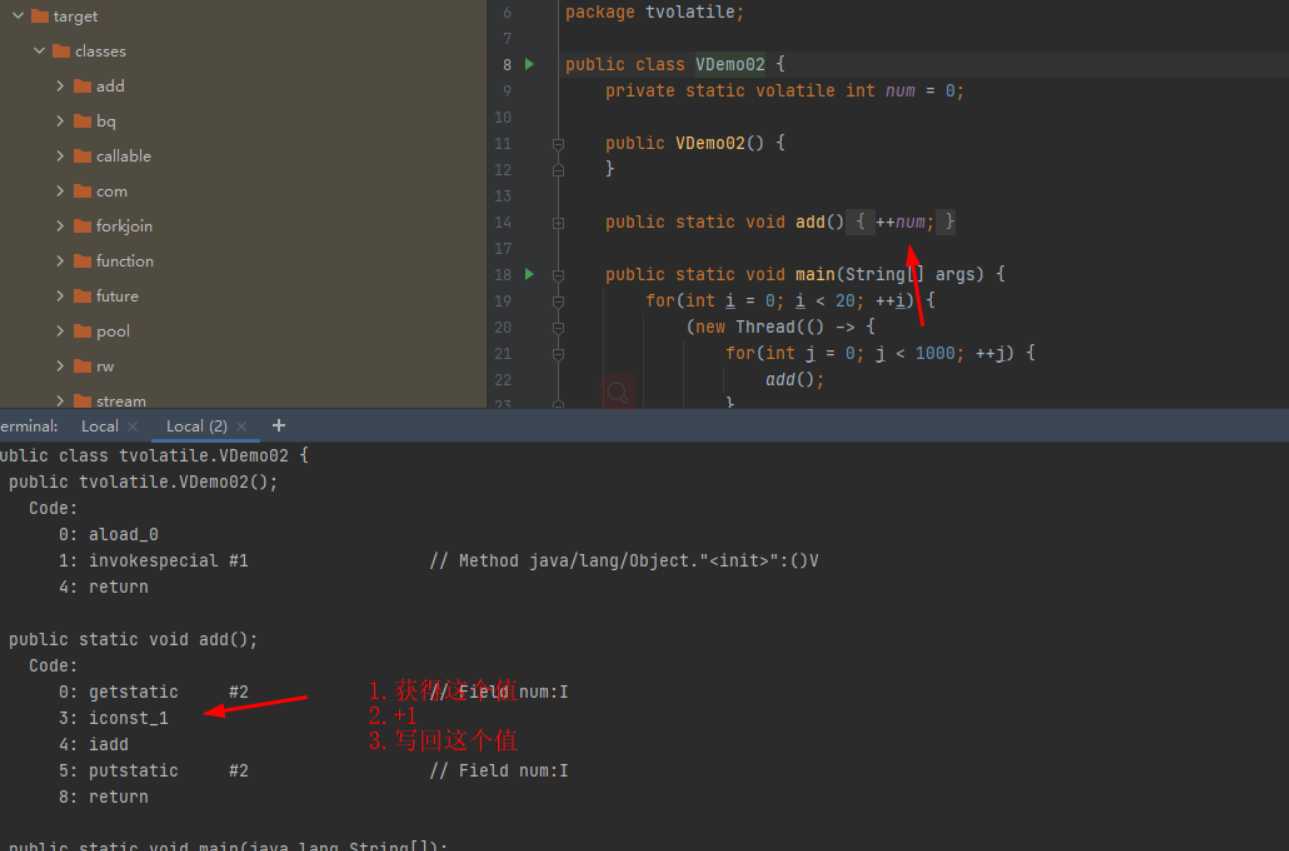
Task: Expand the add folder
Action: [60, 86]
